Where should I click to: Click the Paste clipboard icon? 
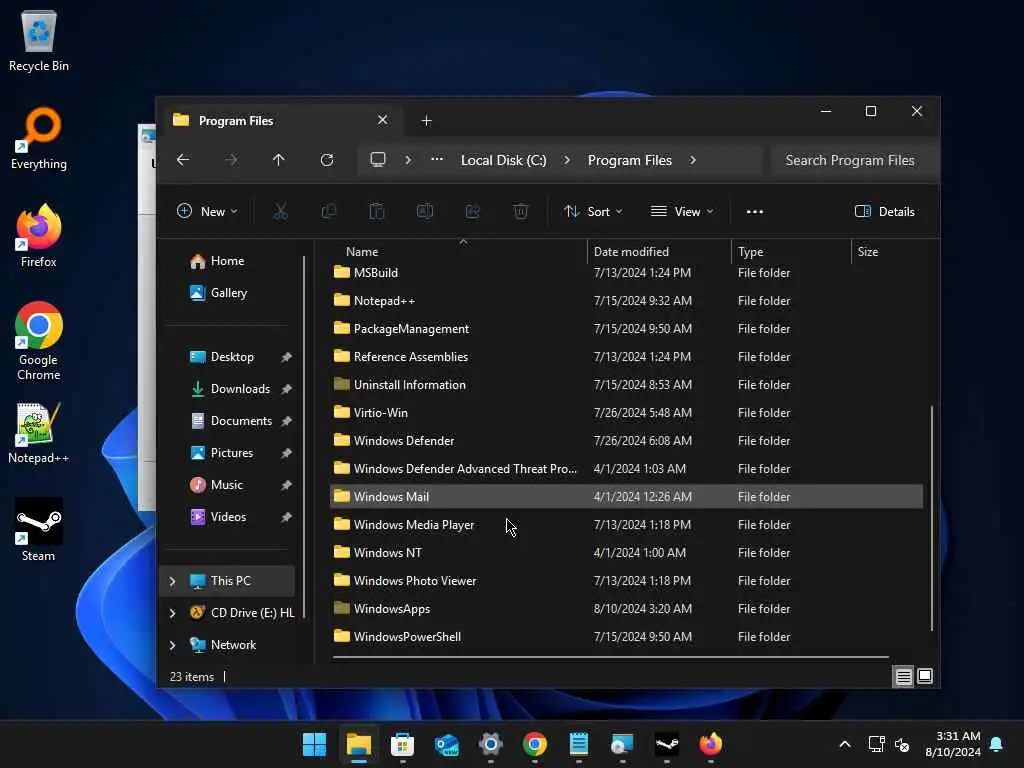click(x=377, y=211)
